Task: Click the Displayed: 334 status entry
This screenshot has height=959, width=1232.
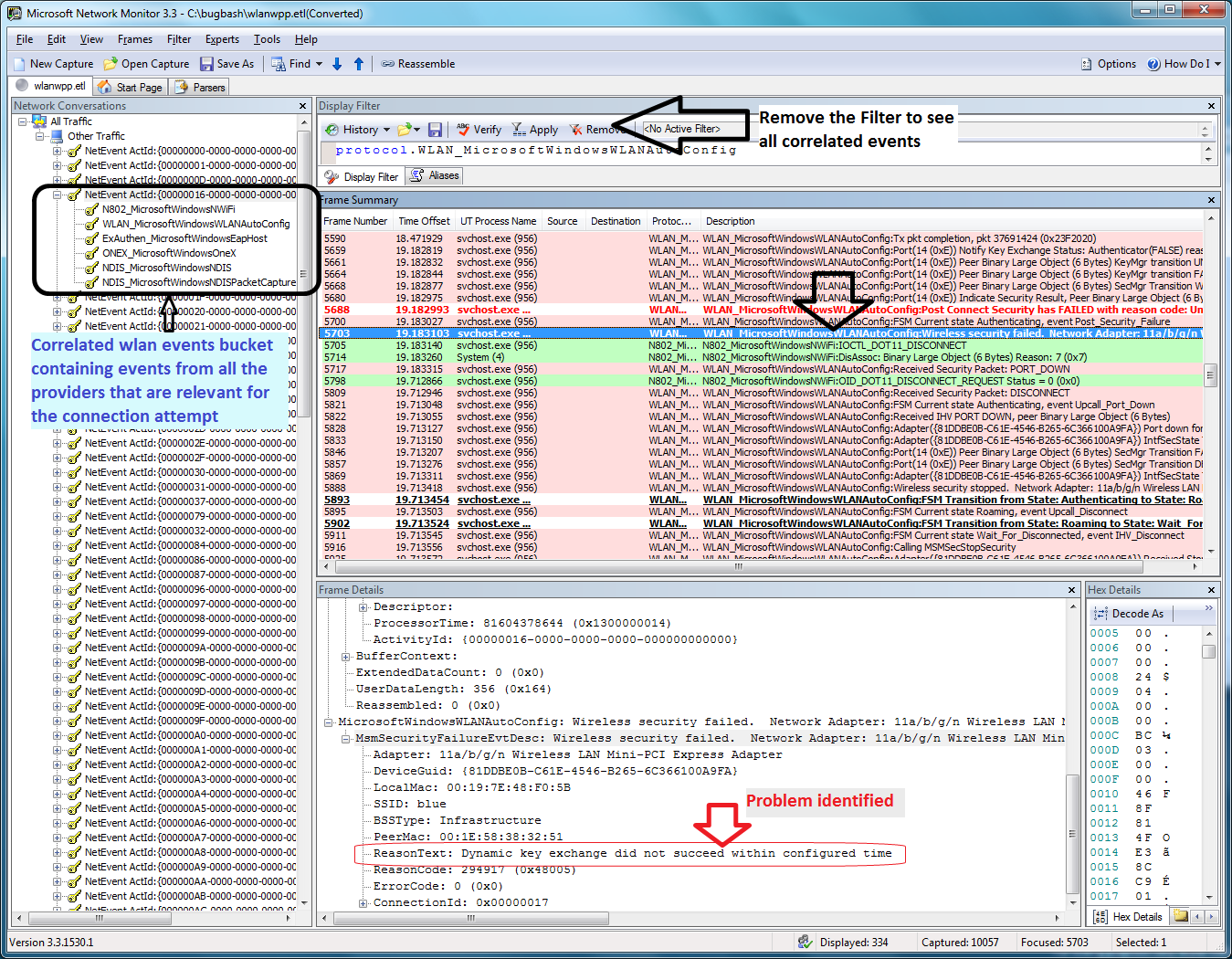Action: click(853, 942)
